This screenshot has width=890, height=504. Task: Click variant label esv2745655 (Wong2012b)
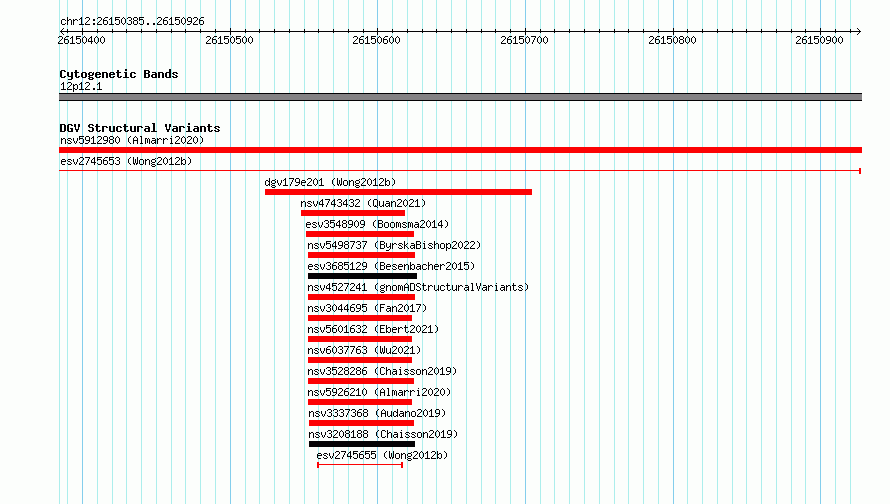[382, 455]
